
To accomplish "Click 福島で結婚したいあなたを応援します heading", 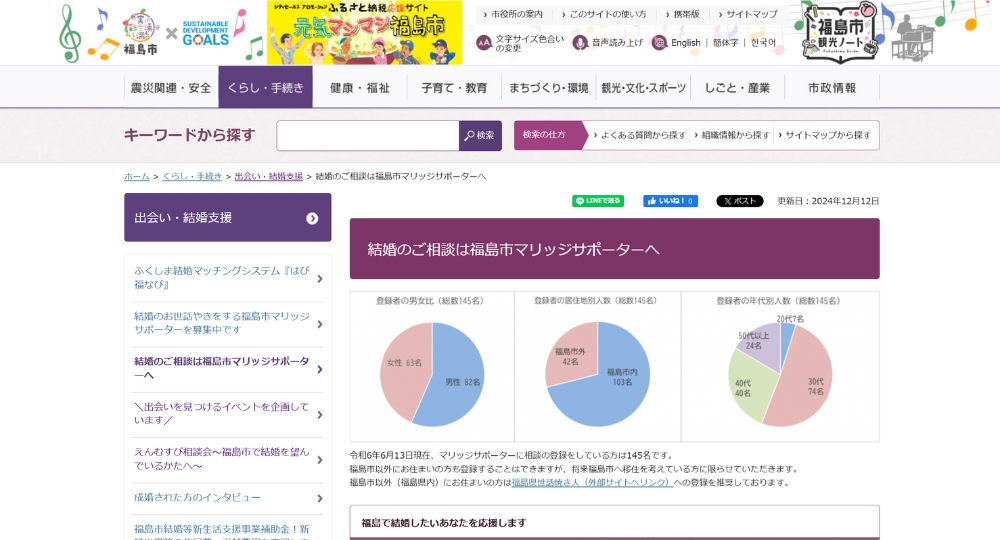I will click(444, 523).
